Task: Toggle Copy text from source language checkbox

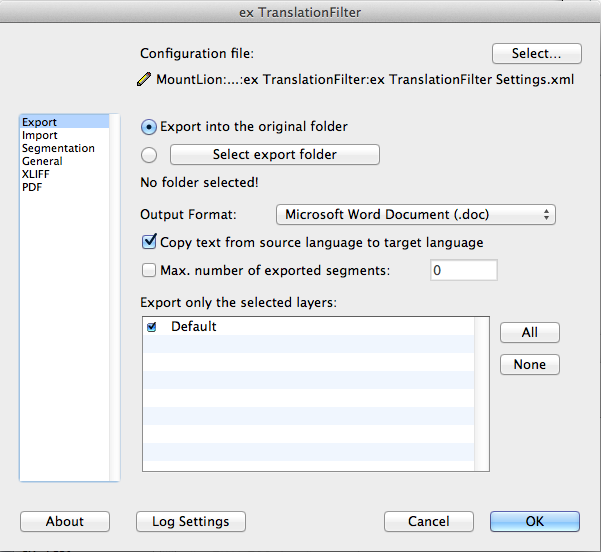Action: click(x=149, y=242)
